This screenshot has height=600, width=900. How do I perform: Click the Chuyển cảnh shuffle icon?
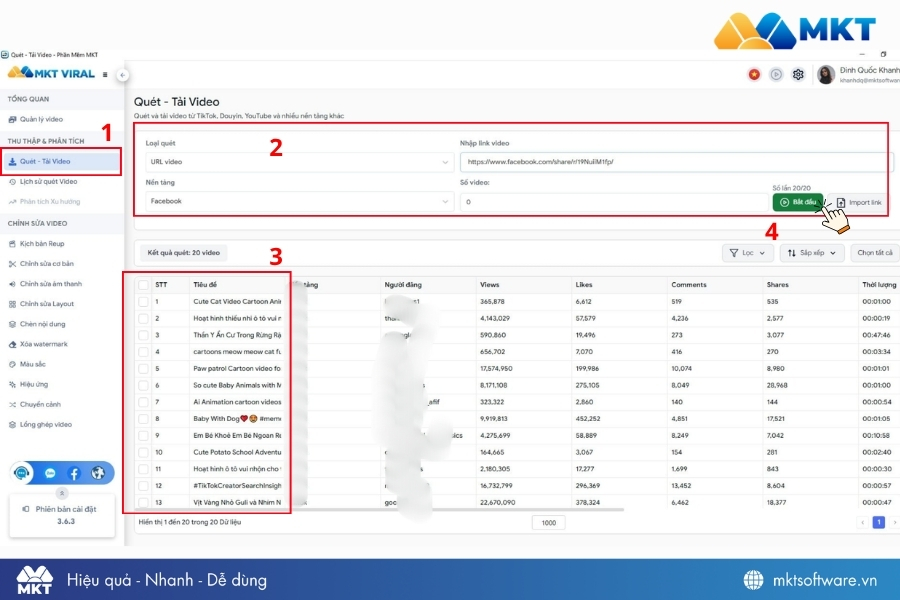tap(12, 404)
